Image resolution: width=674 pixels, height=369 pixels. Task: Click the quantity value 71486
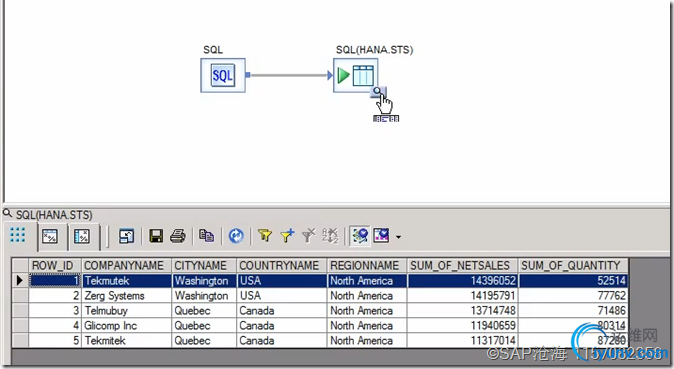coord(573,311)
